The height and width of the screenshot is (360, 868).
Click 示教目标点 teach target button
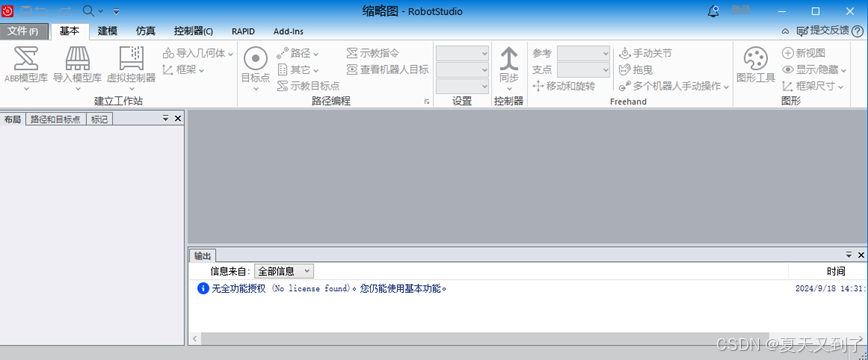[x=308, y=86]
